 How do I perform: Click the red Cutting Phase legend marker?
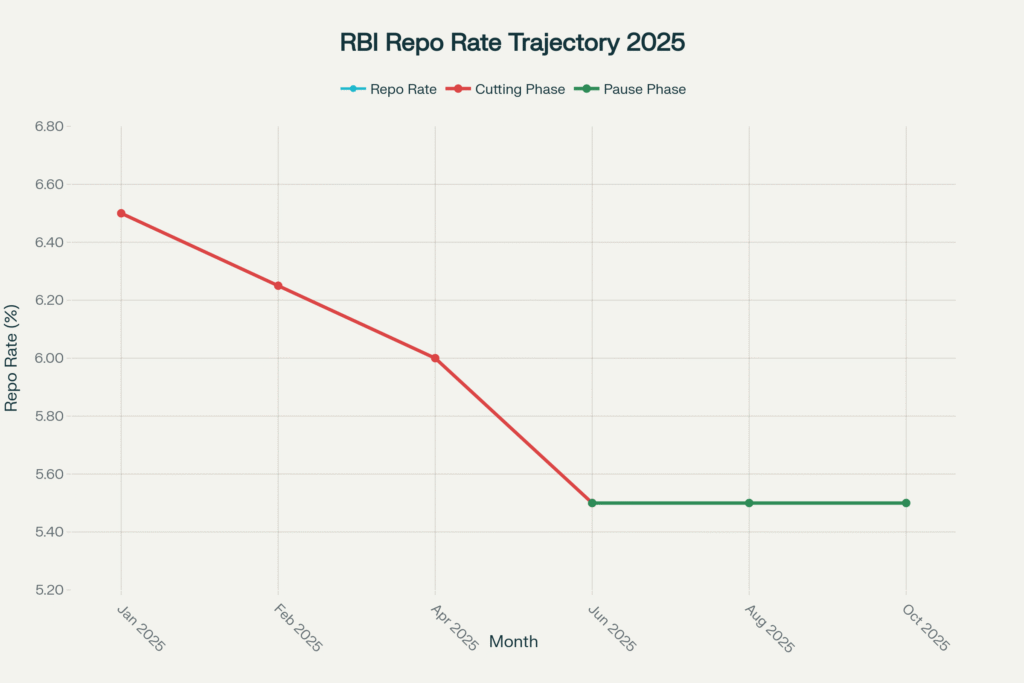pos(457,89)
